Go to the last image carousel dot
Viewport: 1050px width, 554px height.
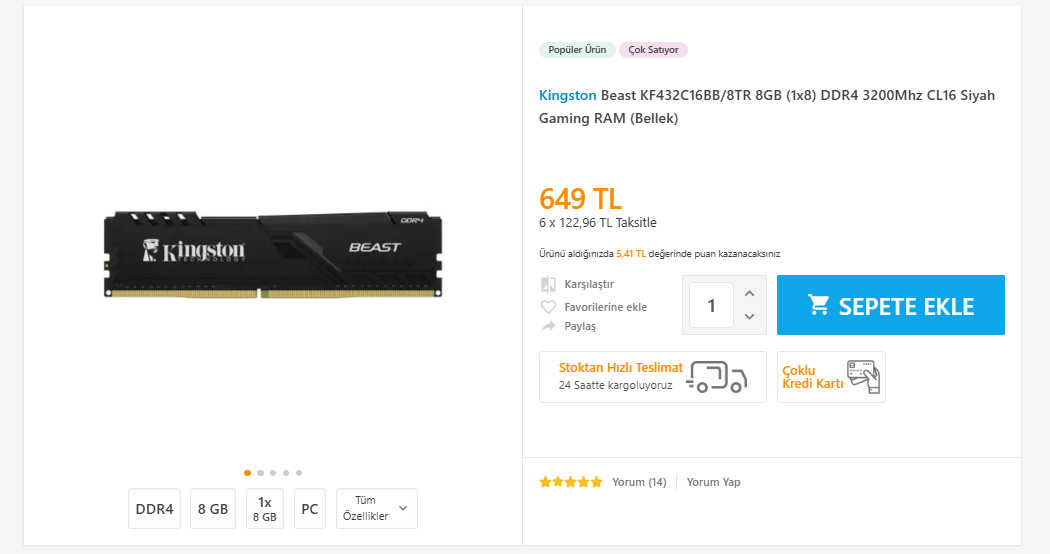[299, 472]
